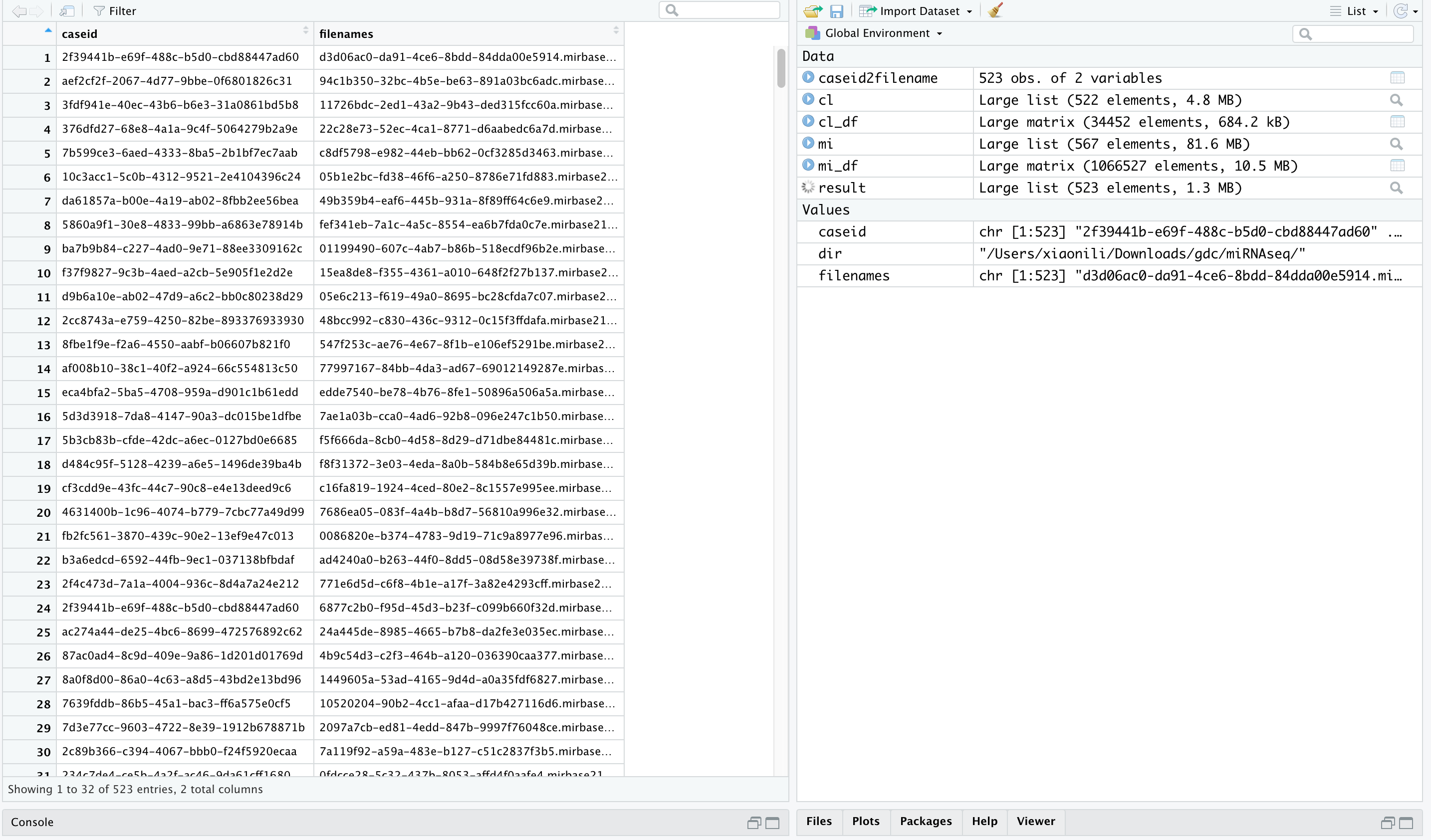The image size is (1431, 840).
Task: Inspect result with magnifier icon
Action: click(x=1397, y=188)
